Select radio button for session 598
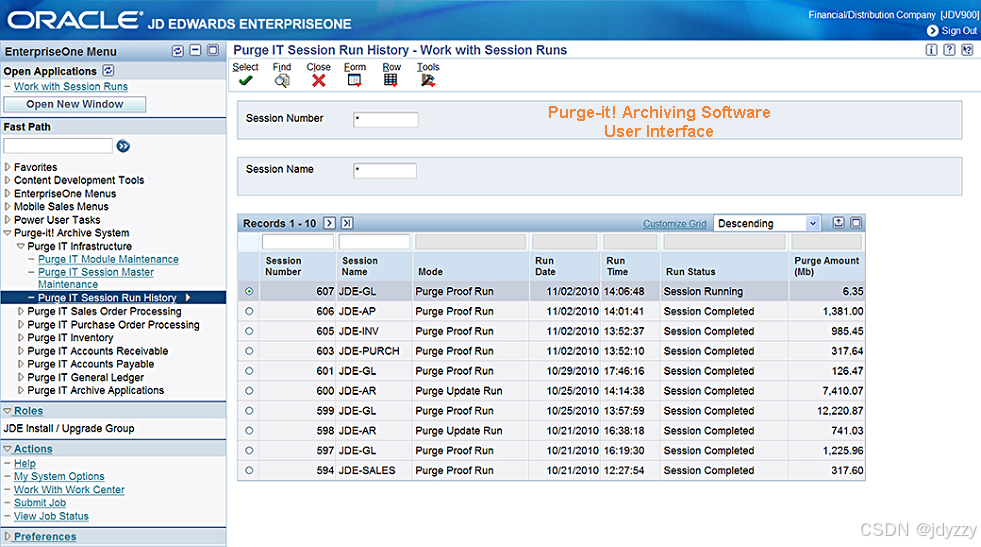981x547 pixels. [x=250, y=431]
